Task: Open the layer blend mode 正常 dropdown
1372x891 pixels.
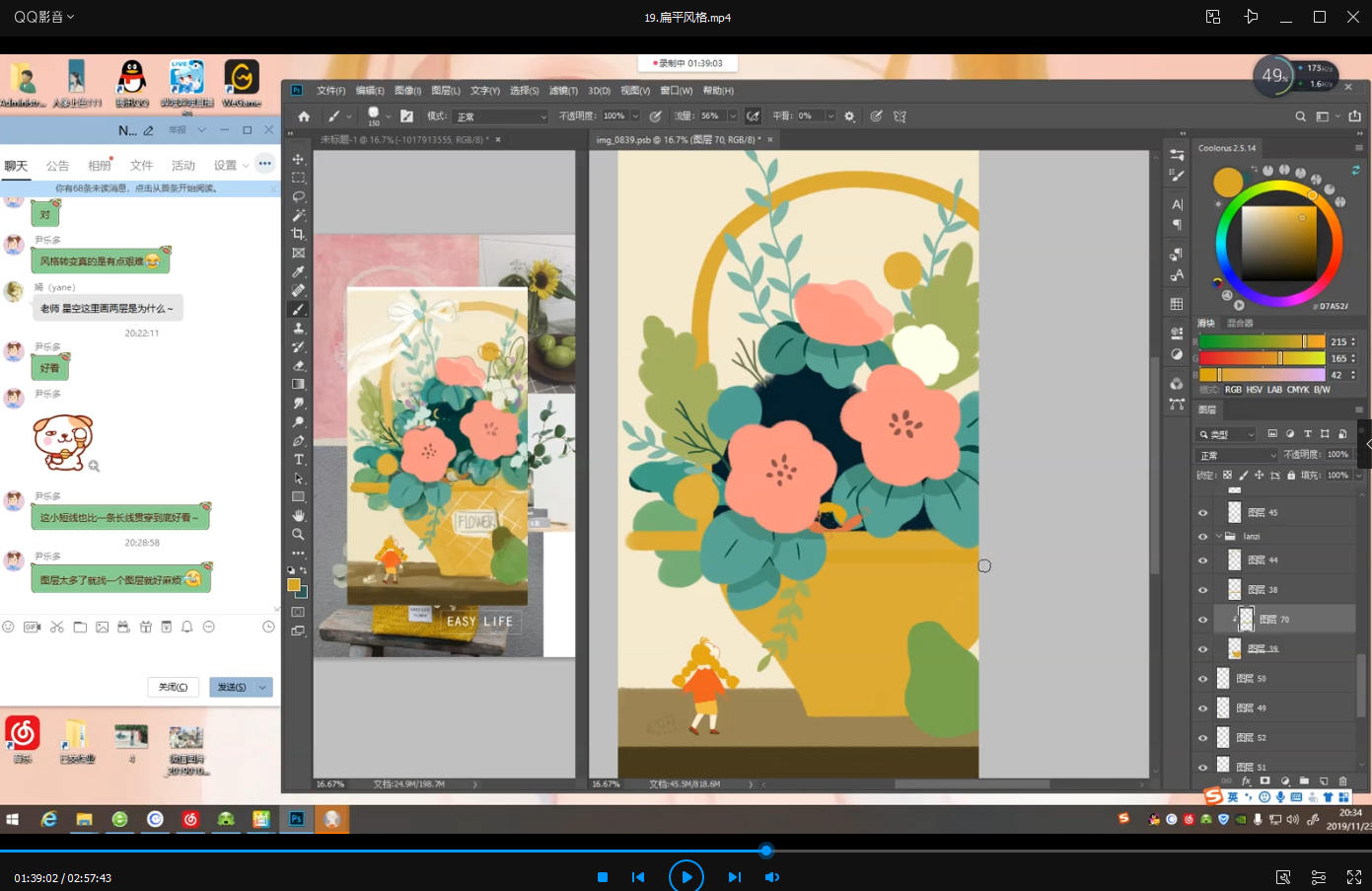Action: click(1237, 455)
